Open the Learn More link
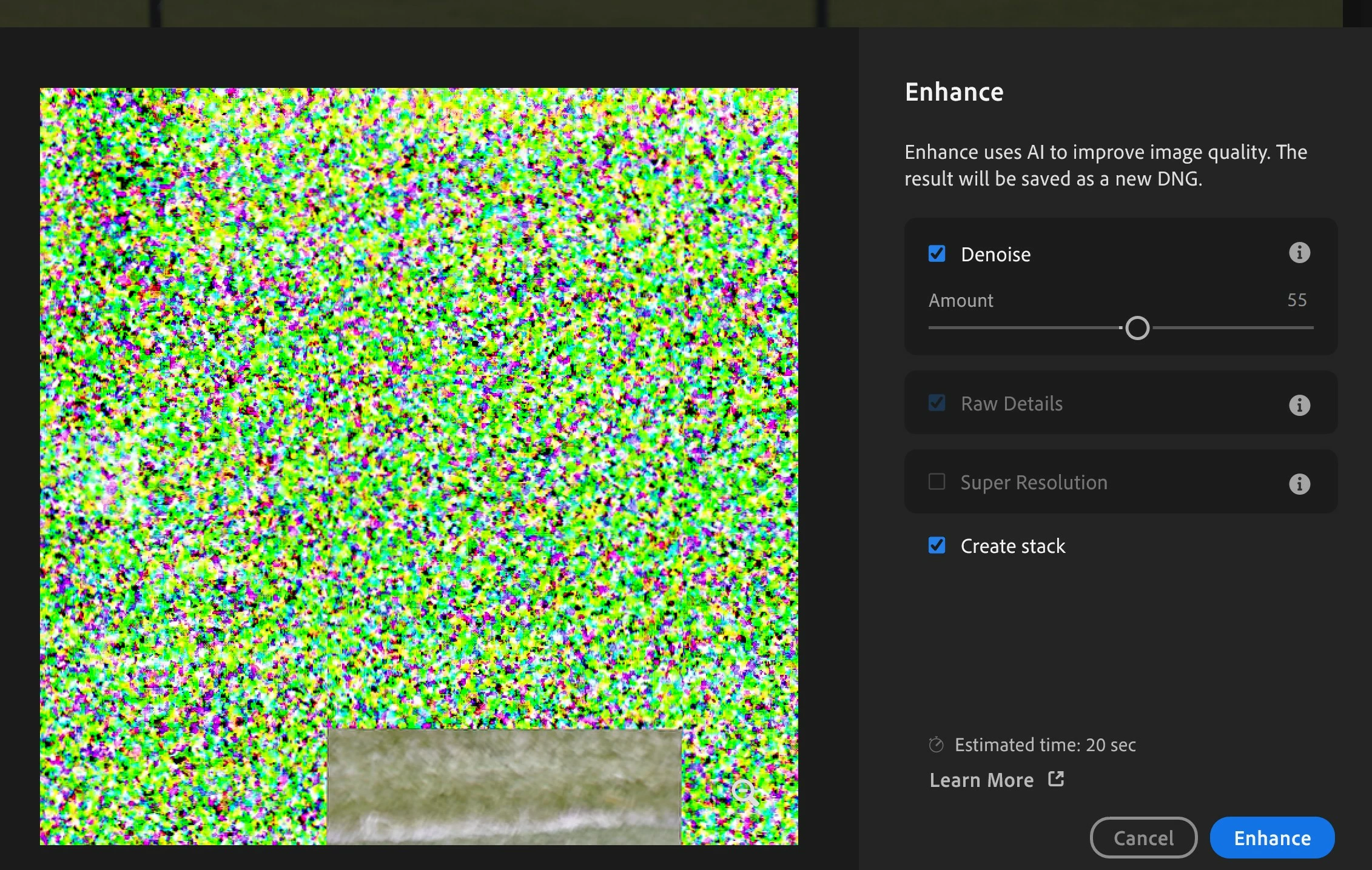The height and width of the screenshot is (870, 1372). (x=981, y=780)
